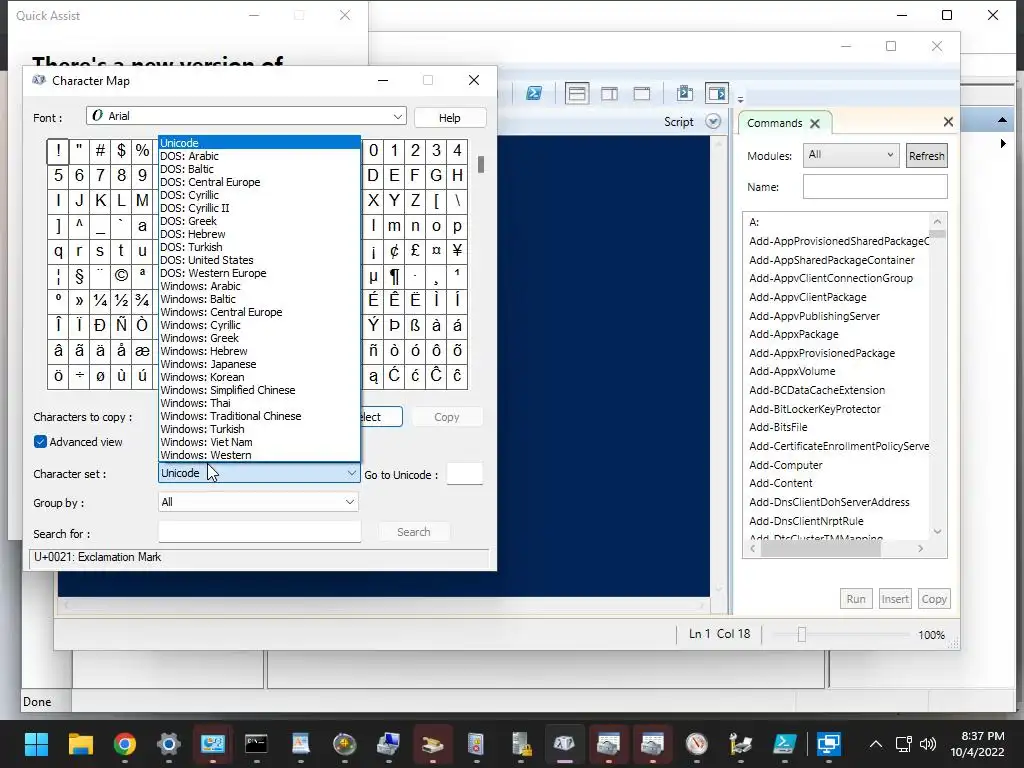Screen dimensions: 1024x768
Task: Open volume control in system tray
Action: pyautogui.click(x=927, y=744)
